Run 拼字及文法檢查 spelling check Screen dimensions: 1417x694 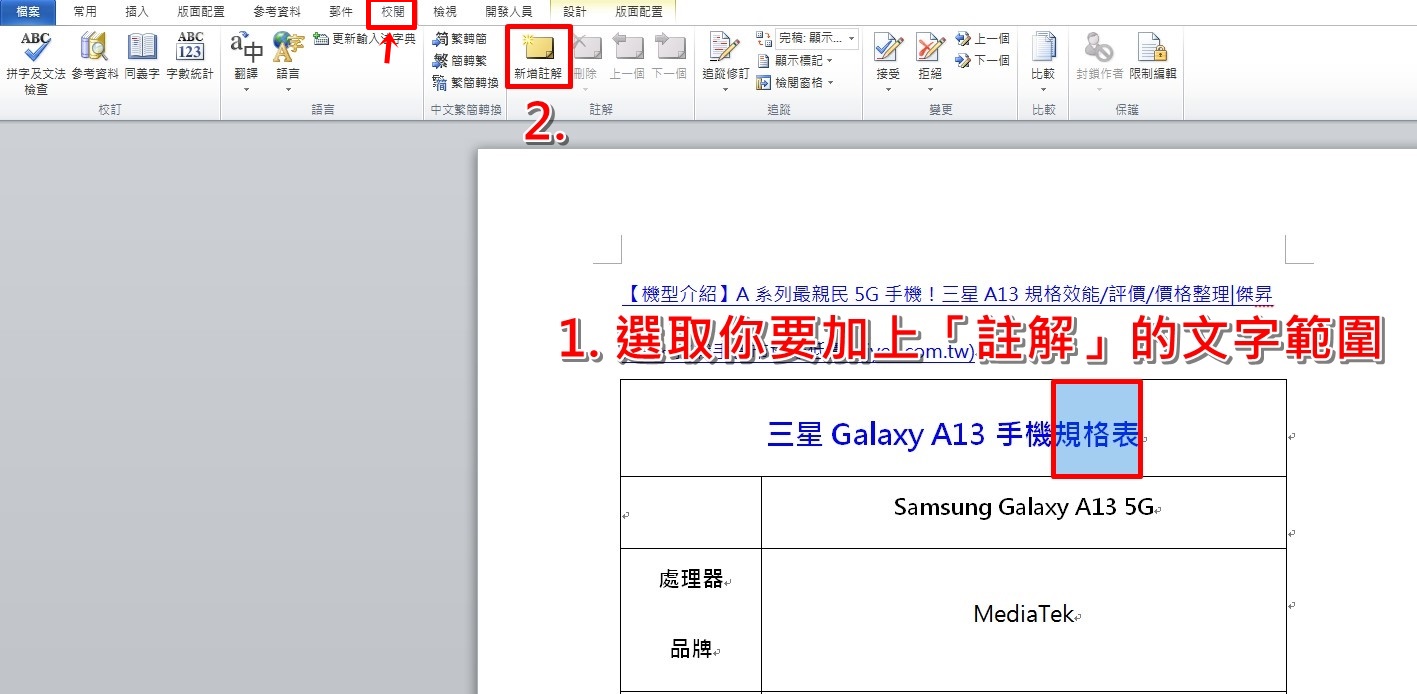[x=36, y=63]
